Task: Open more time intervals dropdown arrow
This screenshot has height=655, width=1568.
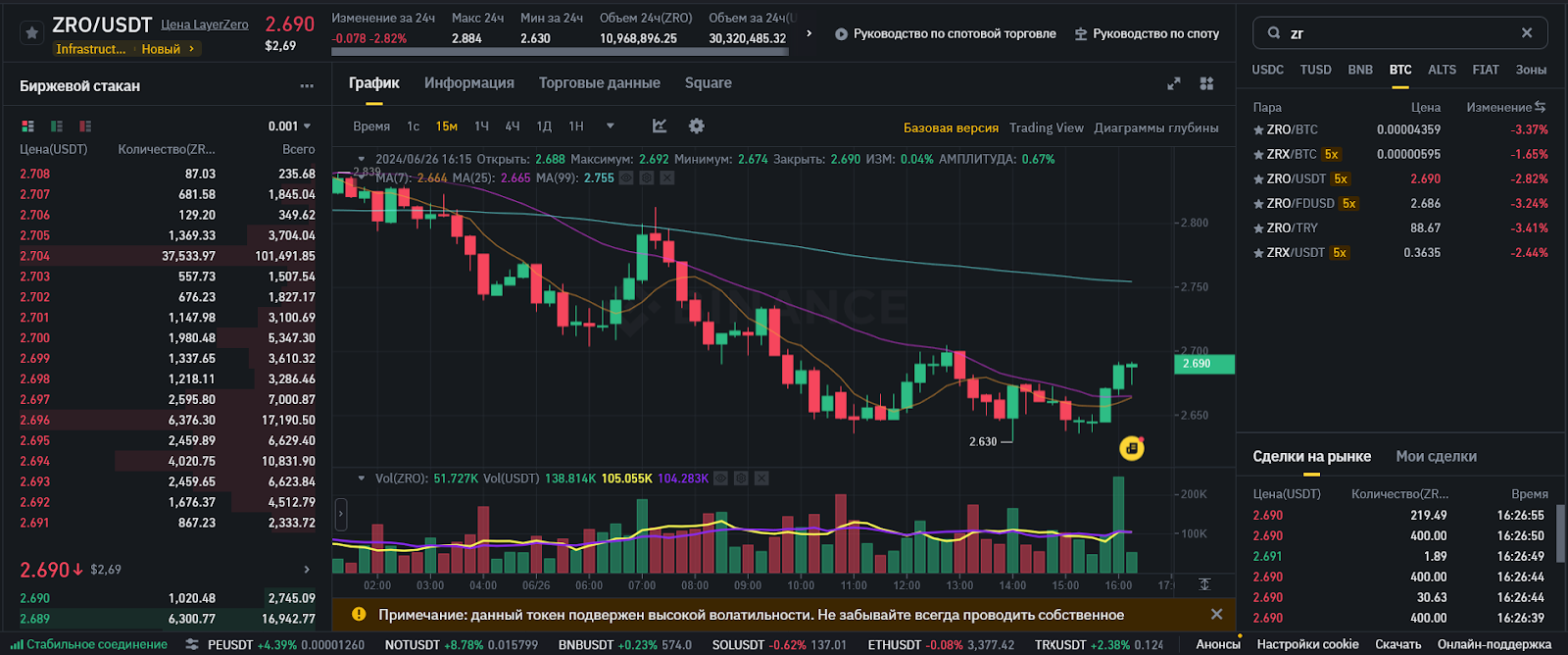Action: point(611,126)
